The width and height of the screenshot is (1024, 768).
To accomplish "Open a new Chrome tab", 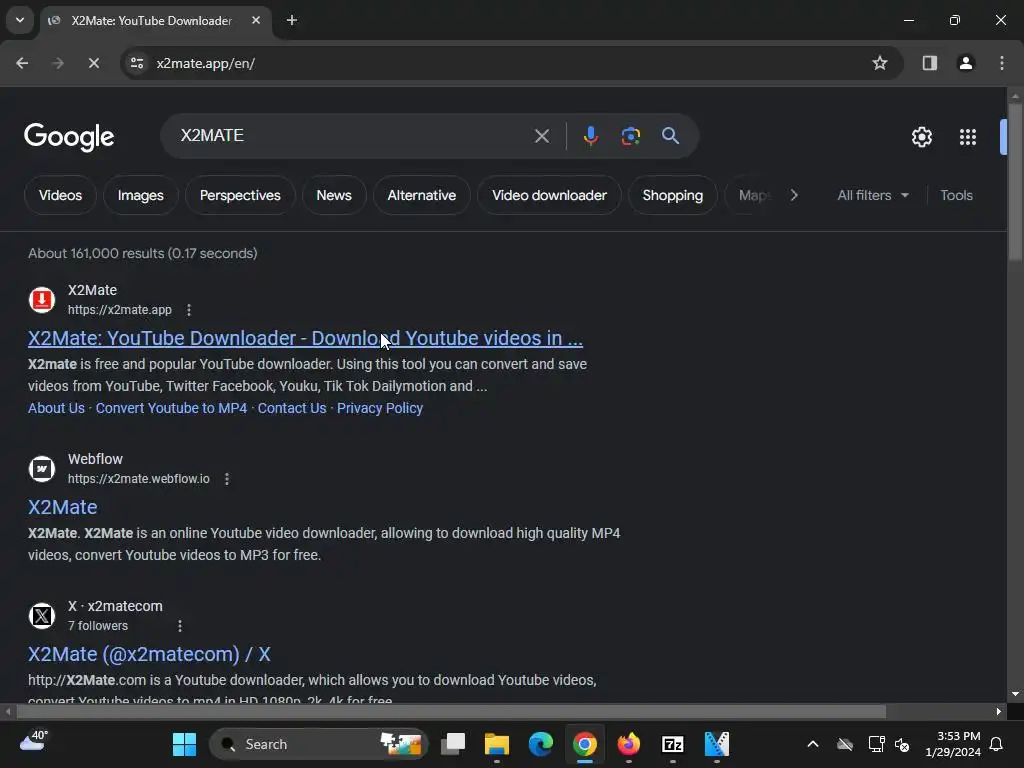I will pos(292,20).
